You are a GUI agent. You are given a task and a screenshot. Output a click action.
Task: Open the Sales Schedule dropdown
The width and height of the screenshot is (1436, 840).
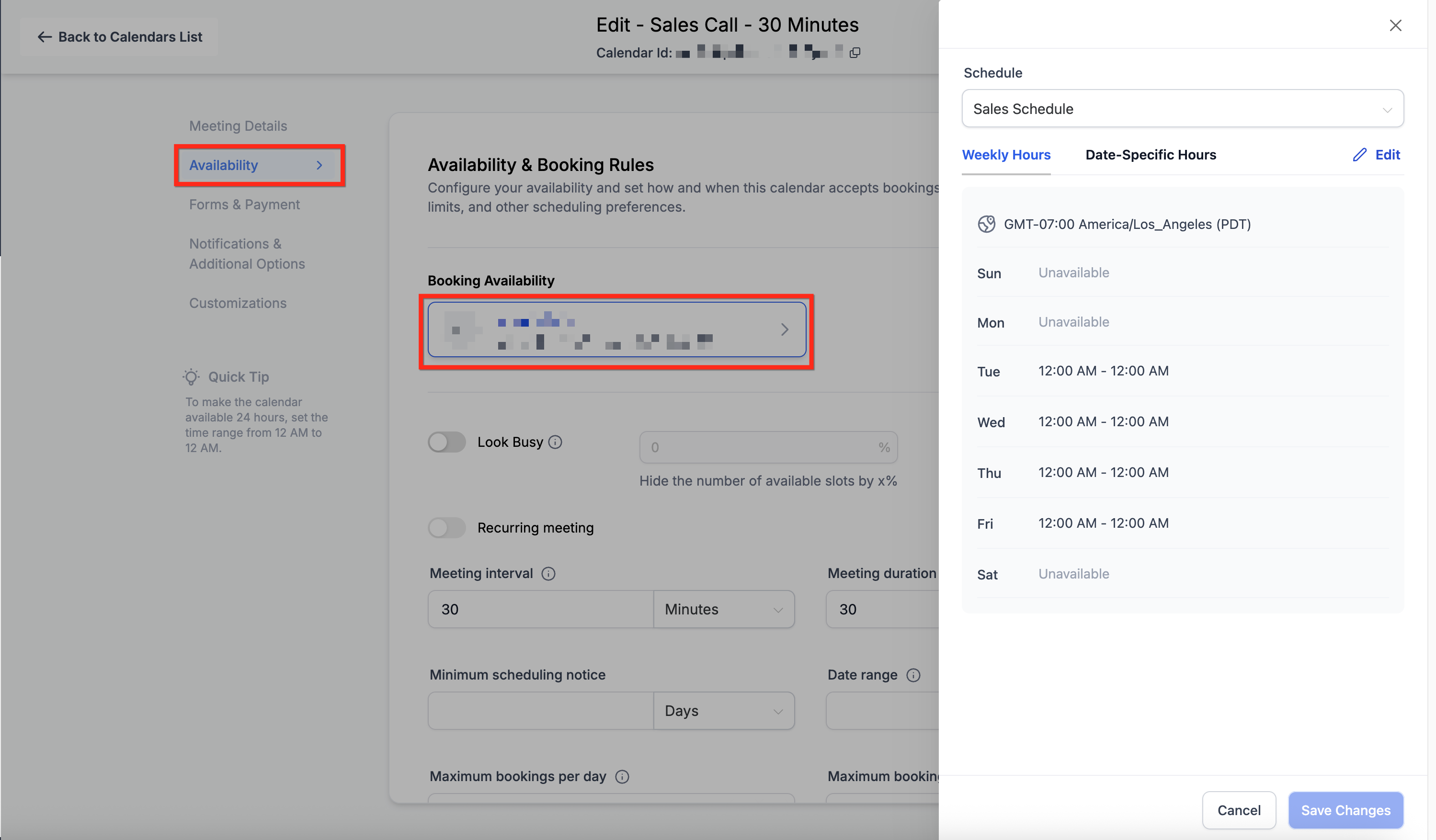[x=1183, y=108]
